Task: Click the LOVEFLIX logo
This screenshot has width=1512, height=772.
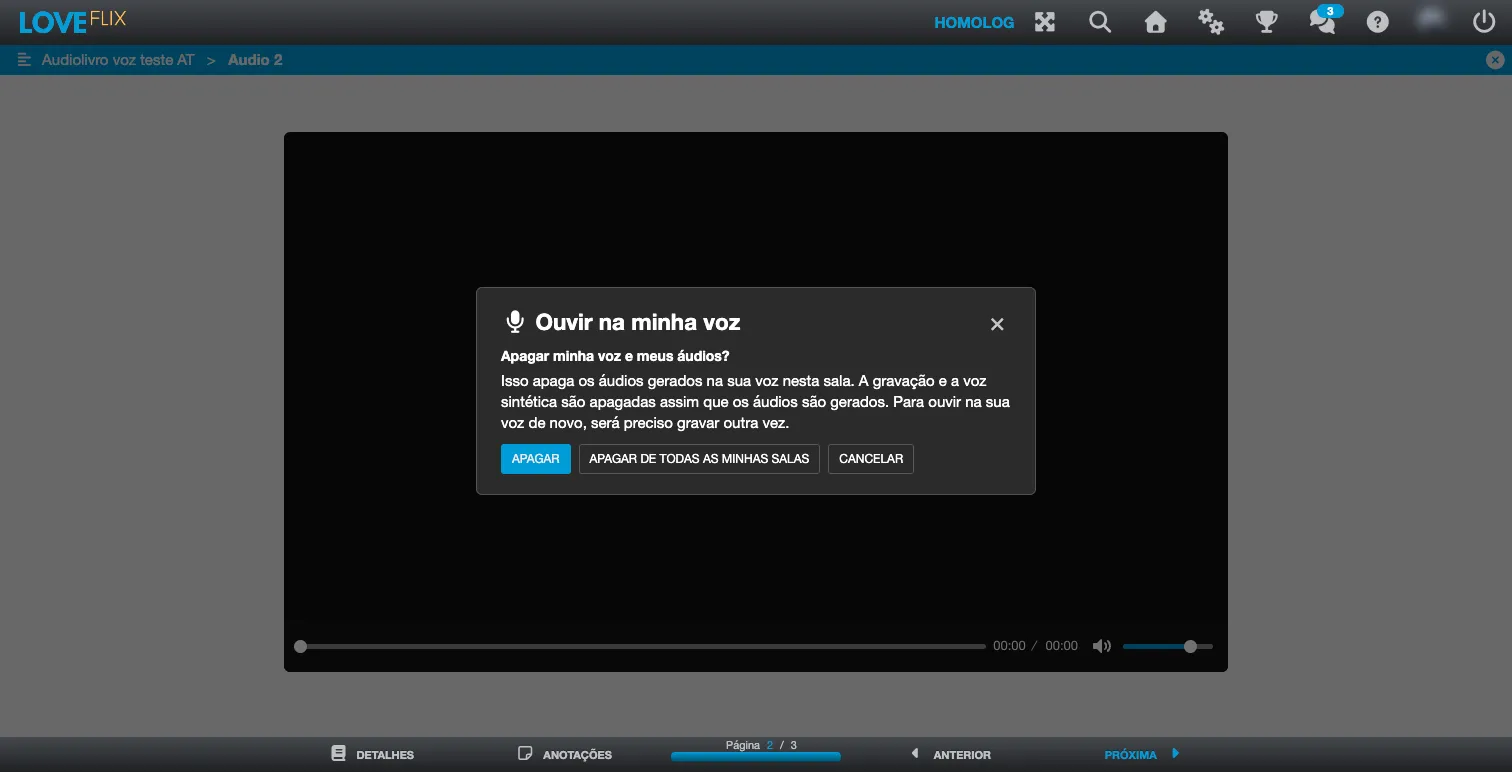Action: 73,21
